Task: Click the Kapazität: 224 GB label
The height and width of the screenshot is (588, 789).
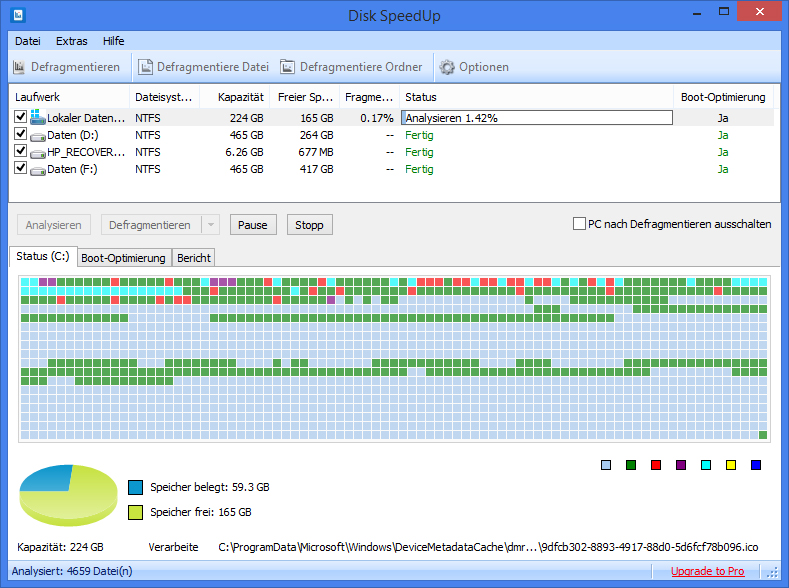Action: click(x=60, y=547)
